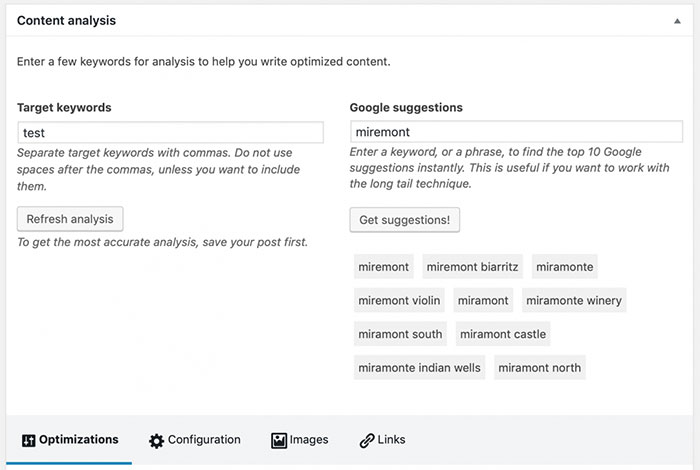Select the 'miremont violin' suggestion

398,300
